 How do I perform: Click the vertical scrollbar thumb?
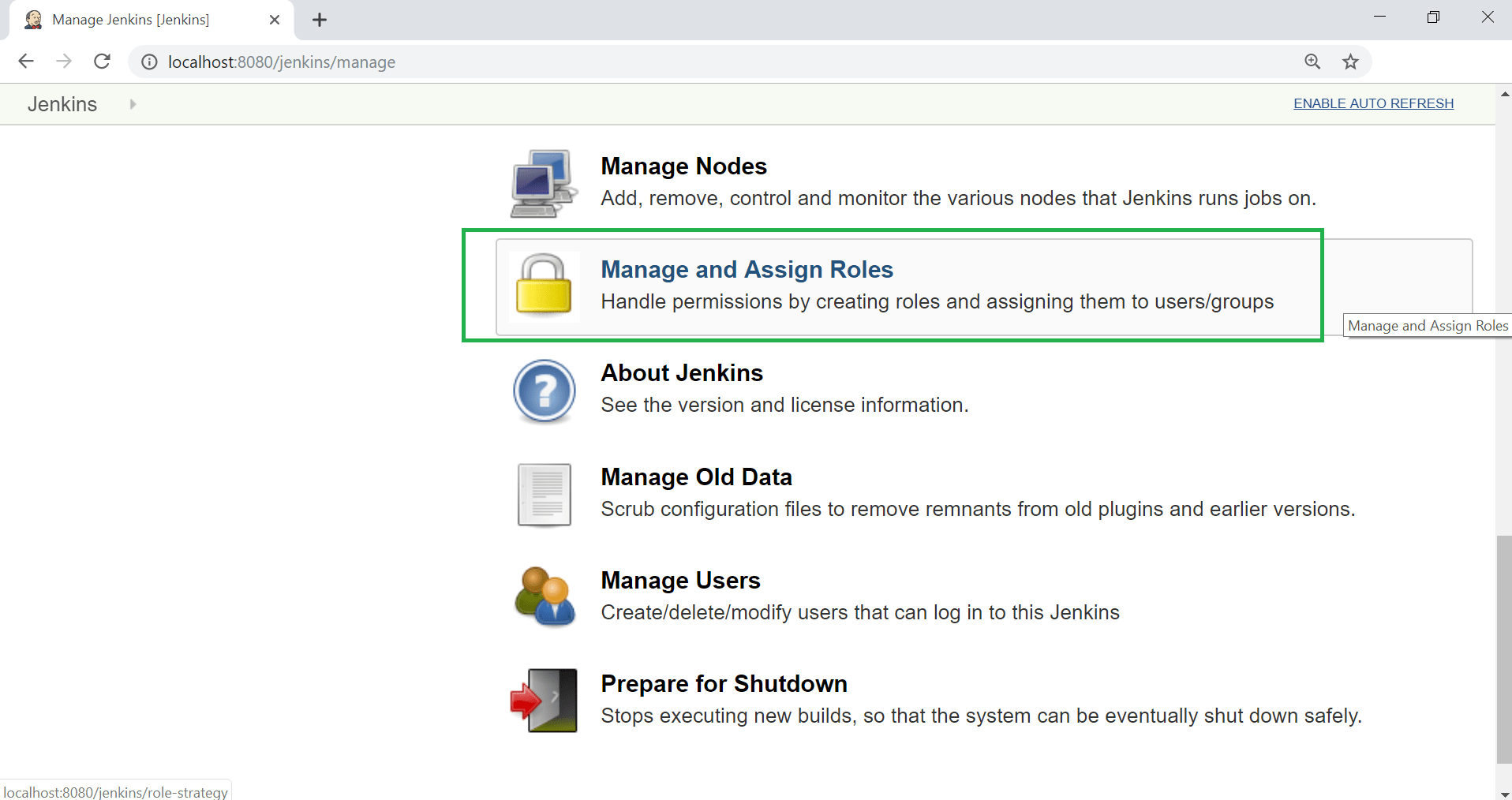(1504, 649)
